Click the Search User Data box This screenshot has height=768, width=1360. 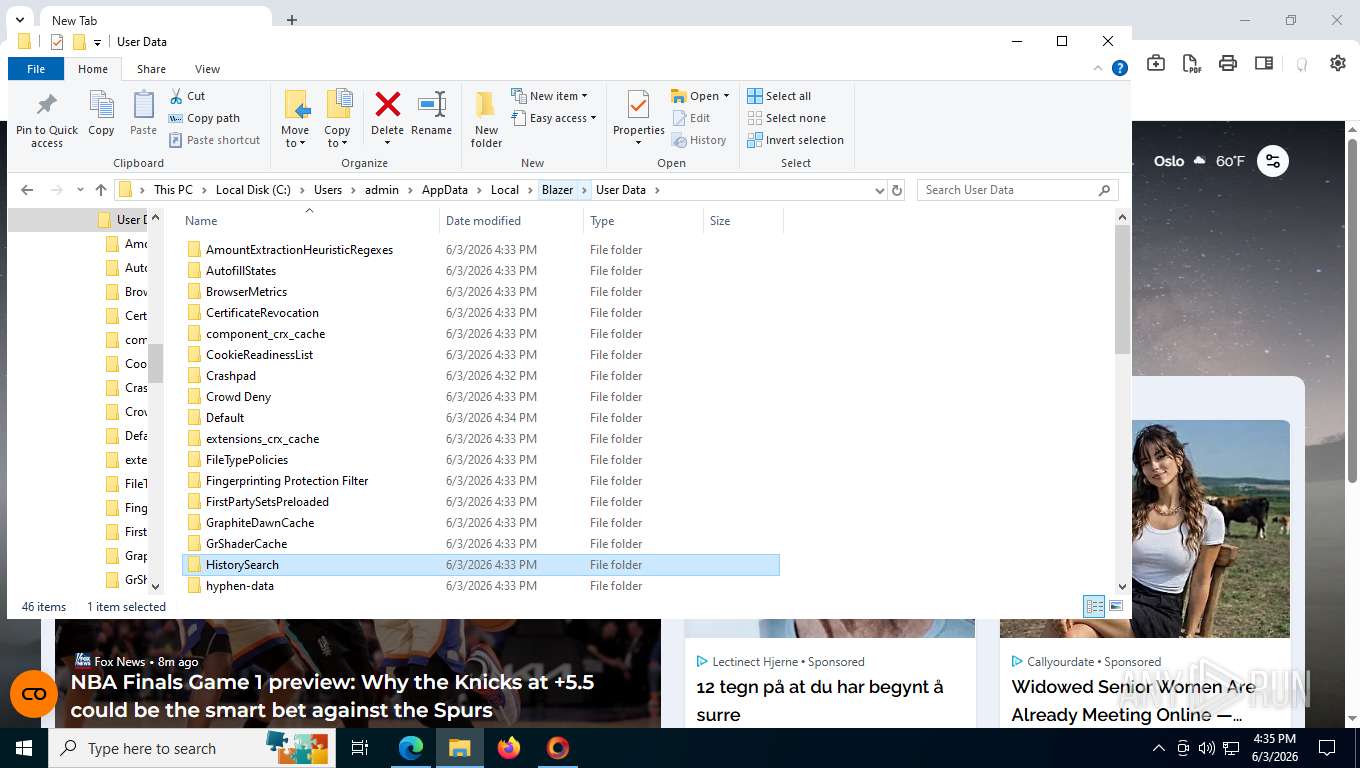pyautogui.click(x=1017, y=190)
